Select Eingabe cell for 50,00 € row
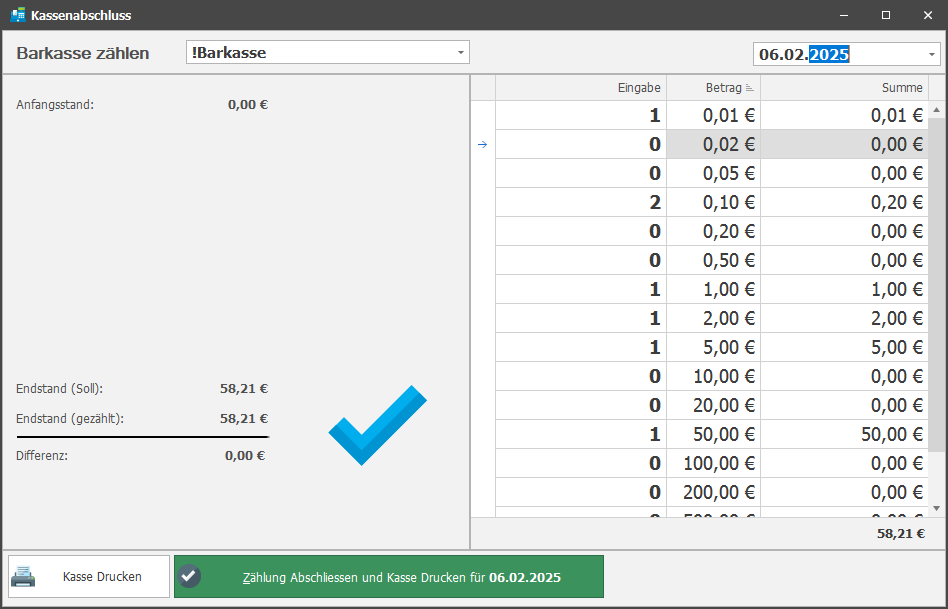This screenshot has height=609, width=948. [581, 435]
